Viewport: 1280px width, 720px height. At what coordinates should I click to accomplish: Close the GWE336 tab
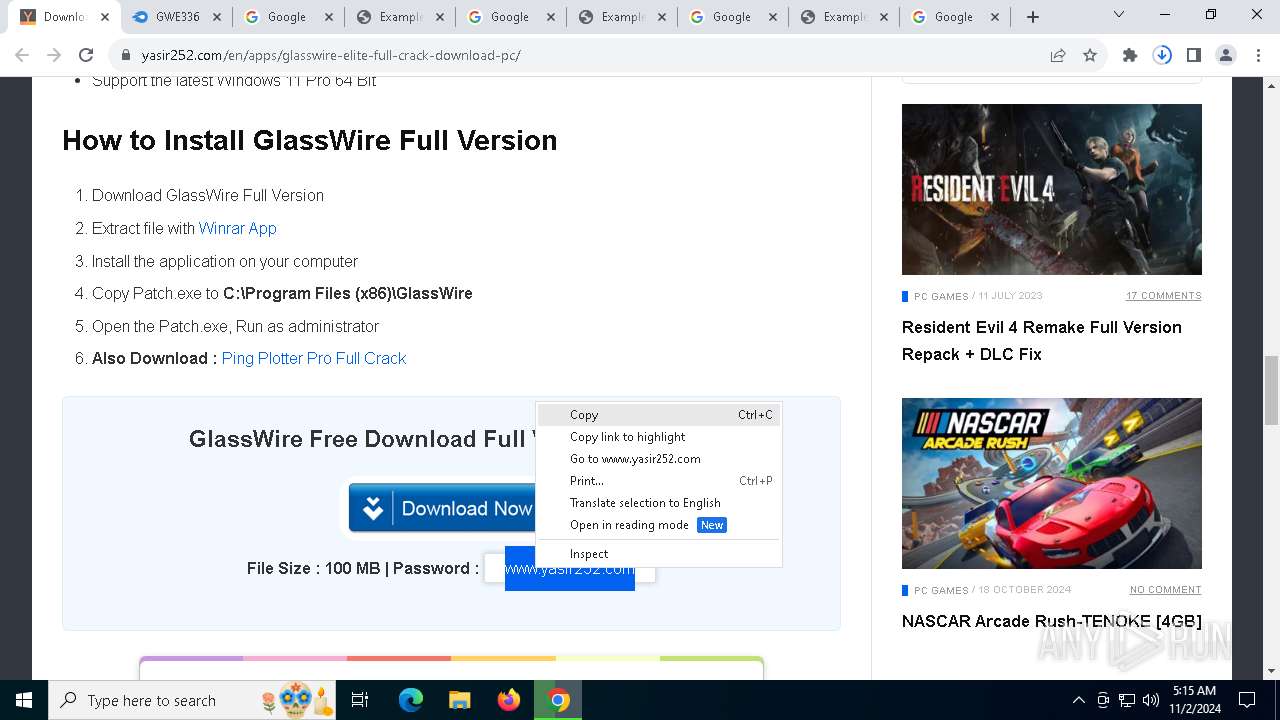[x=217, y=17]
